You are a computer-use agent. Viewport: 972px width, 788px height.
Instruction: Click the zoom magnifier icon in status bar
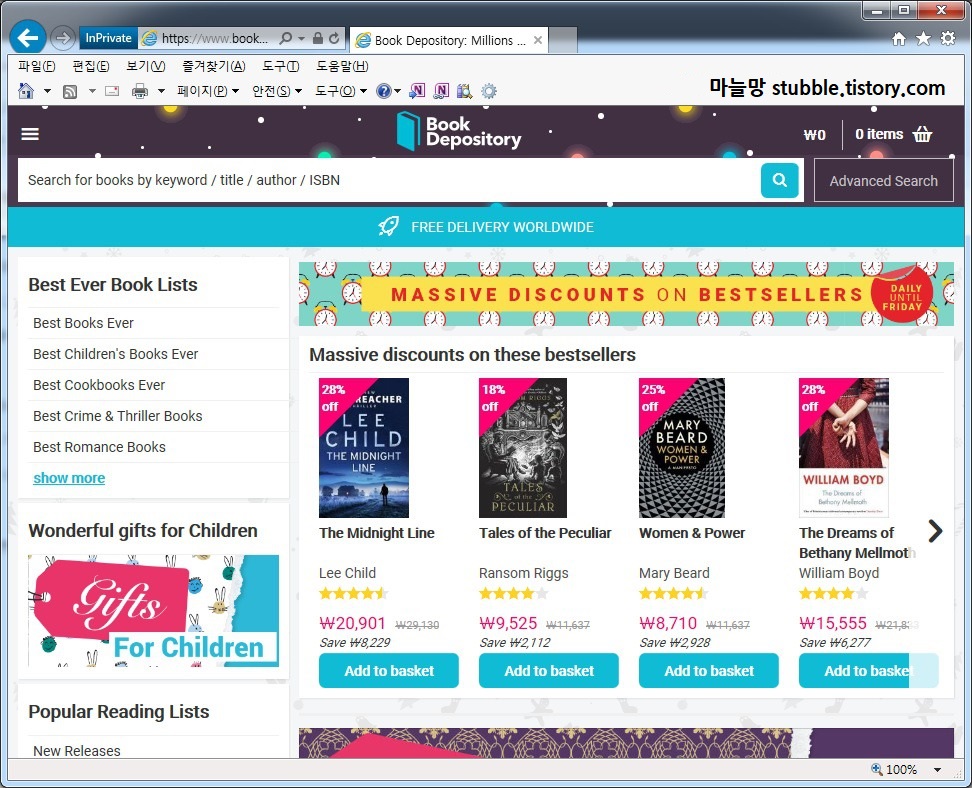[x=877, y=769]
